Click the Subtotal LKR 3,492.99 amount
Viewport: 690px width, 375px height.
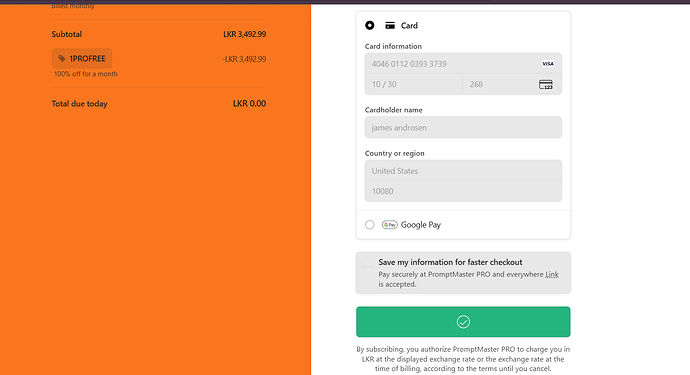tap(245, 34)
